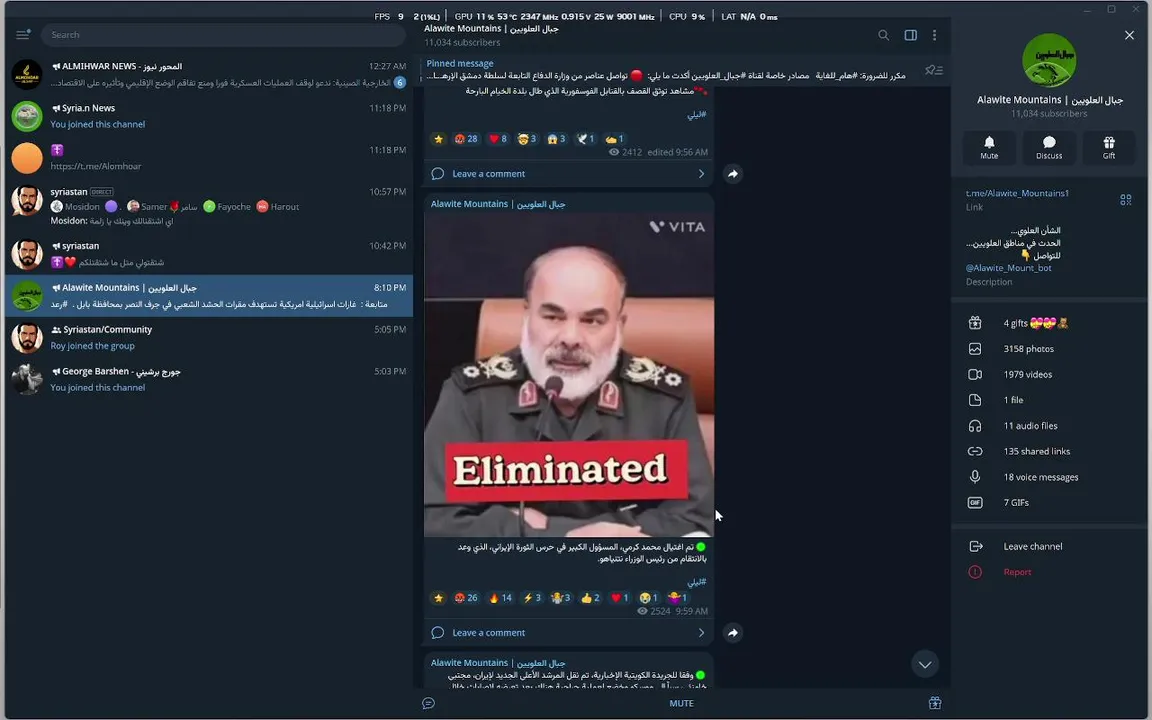Open the Syria.n News chat
The width and height of the screenshot is (1152, 720).
pos(209,116)
